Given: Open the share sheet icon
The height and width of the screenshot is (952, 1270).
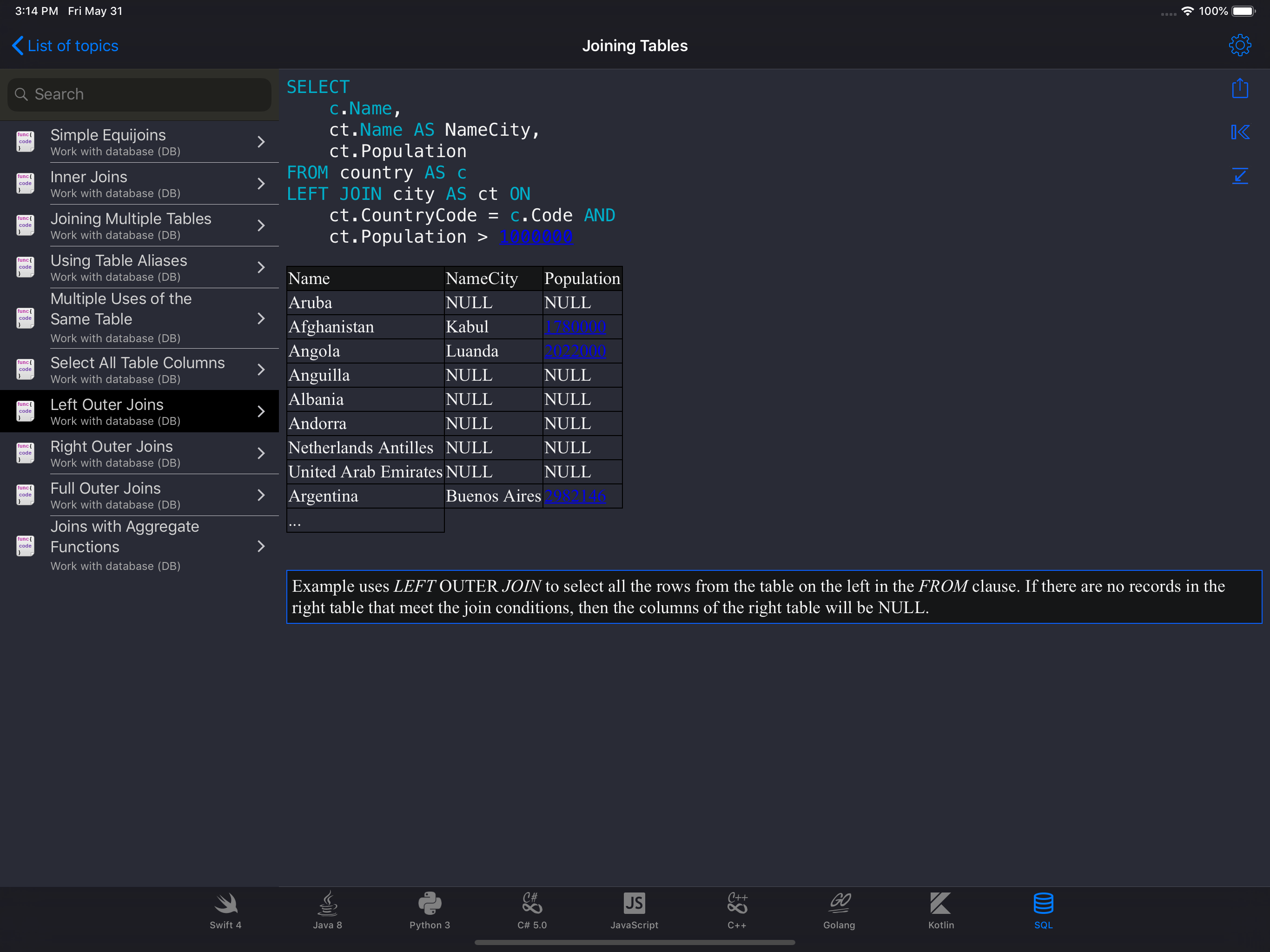Looking at the screenshot, I should (1240, 88).
